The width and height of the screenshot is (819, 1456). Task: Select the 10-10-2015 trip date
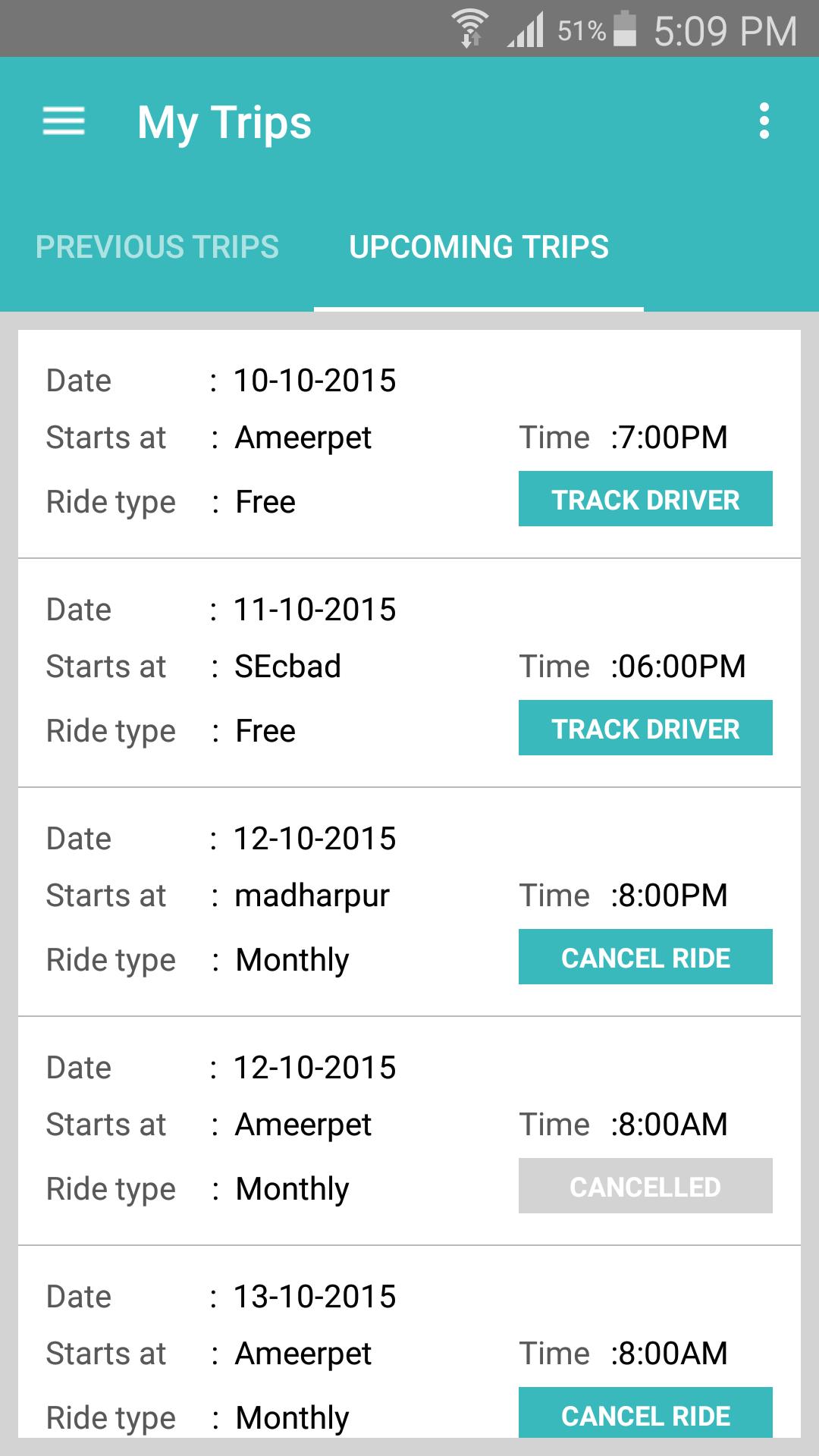tap(315, 381)
